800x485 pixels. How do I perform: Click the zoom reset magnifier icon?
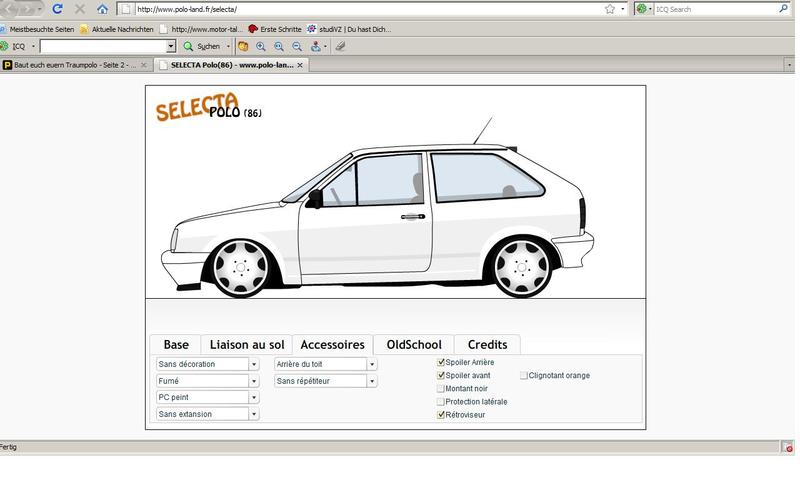click(279, 46)
